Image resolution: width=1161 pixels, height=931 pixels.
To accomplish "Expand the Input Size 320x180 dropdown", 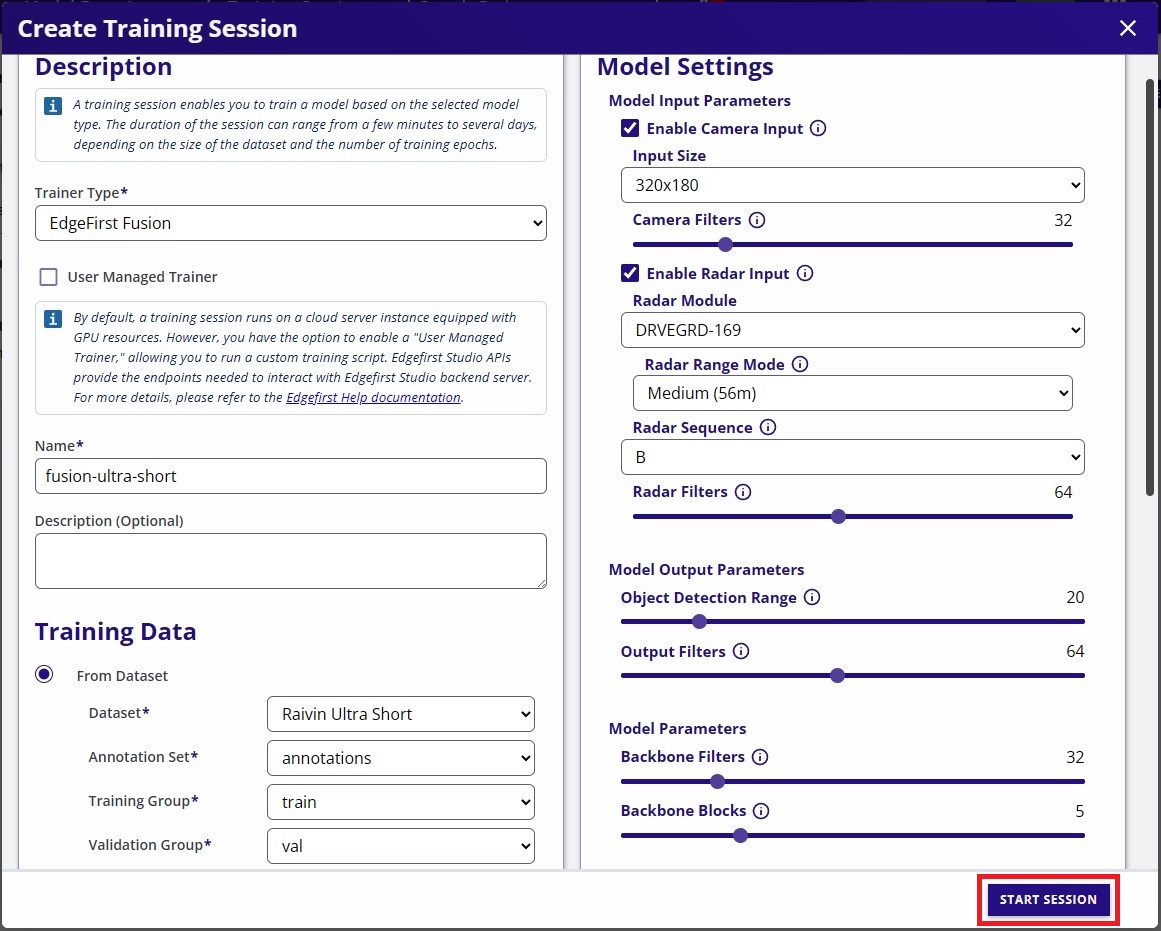I will [852, 185].
